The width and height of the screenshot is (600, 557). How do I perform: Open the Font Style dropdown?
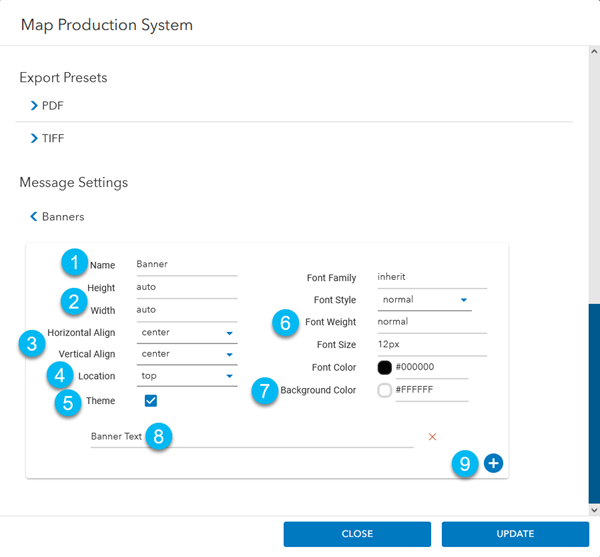[425, 300]
